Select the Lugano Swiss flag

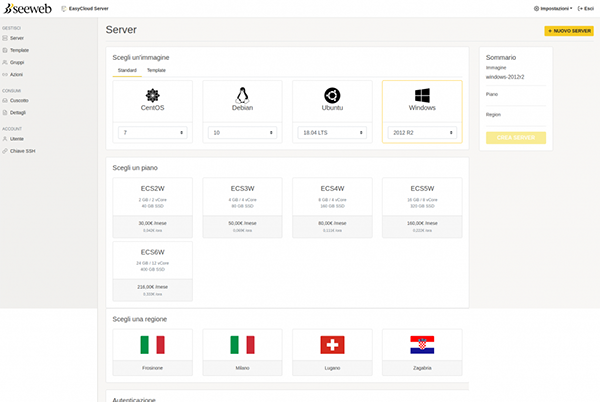pos(332,344)
